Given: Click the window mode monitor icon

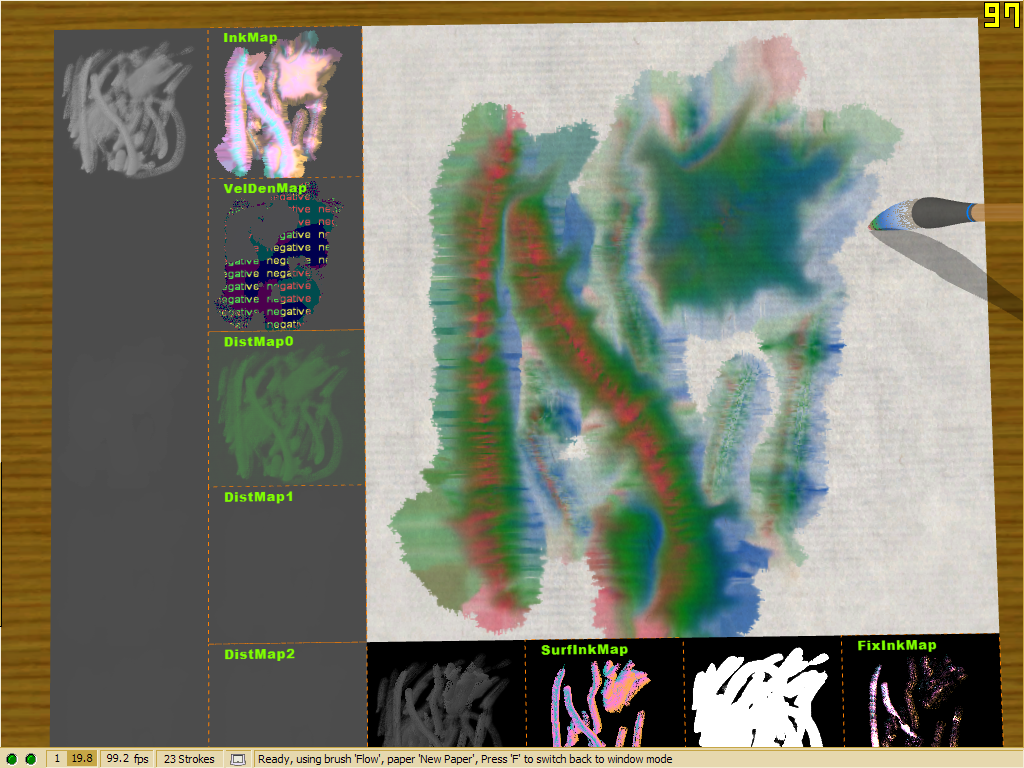Looking at the screenshot, I should click(238, 759).
